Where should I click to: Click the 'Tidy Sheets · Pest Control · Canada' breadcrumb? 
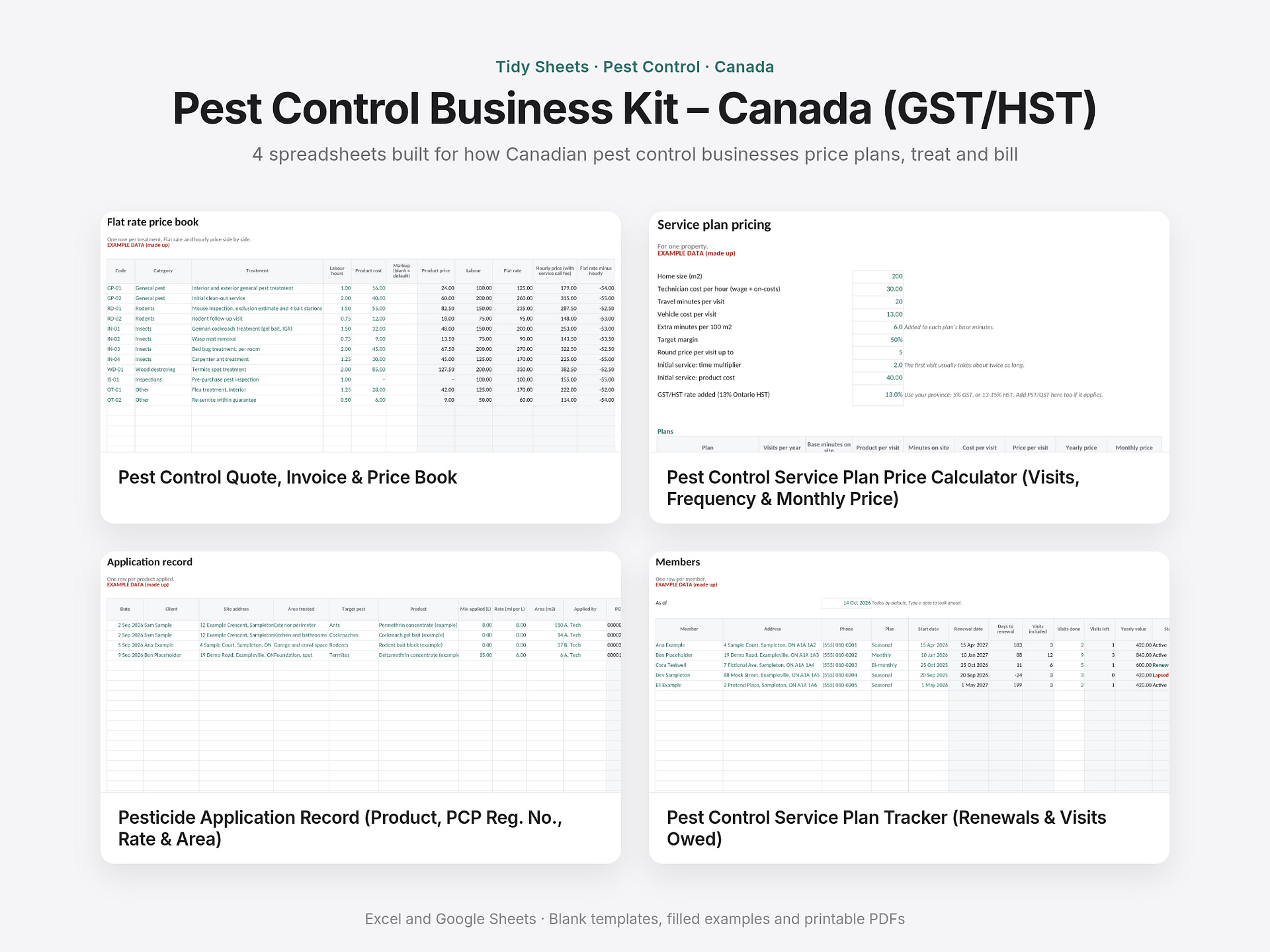pos(635,67)
